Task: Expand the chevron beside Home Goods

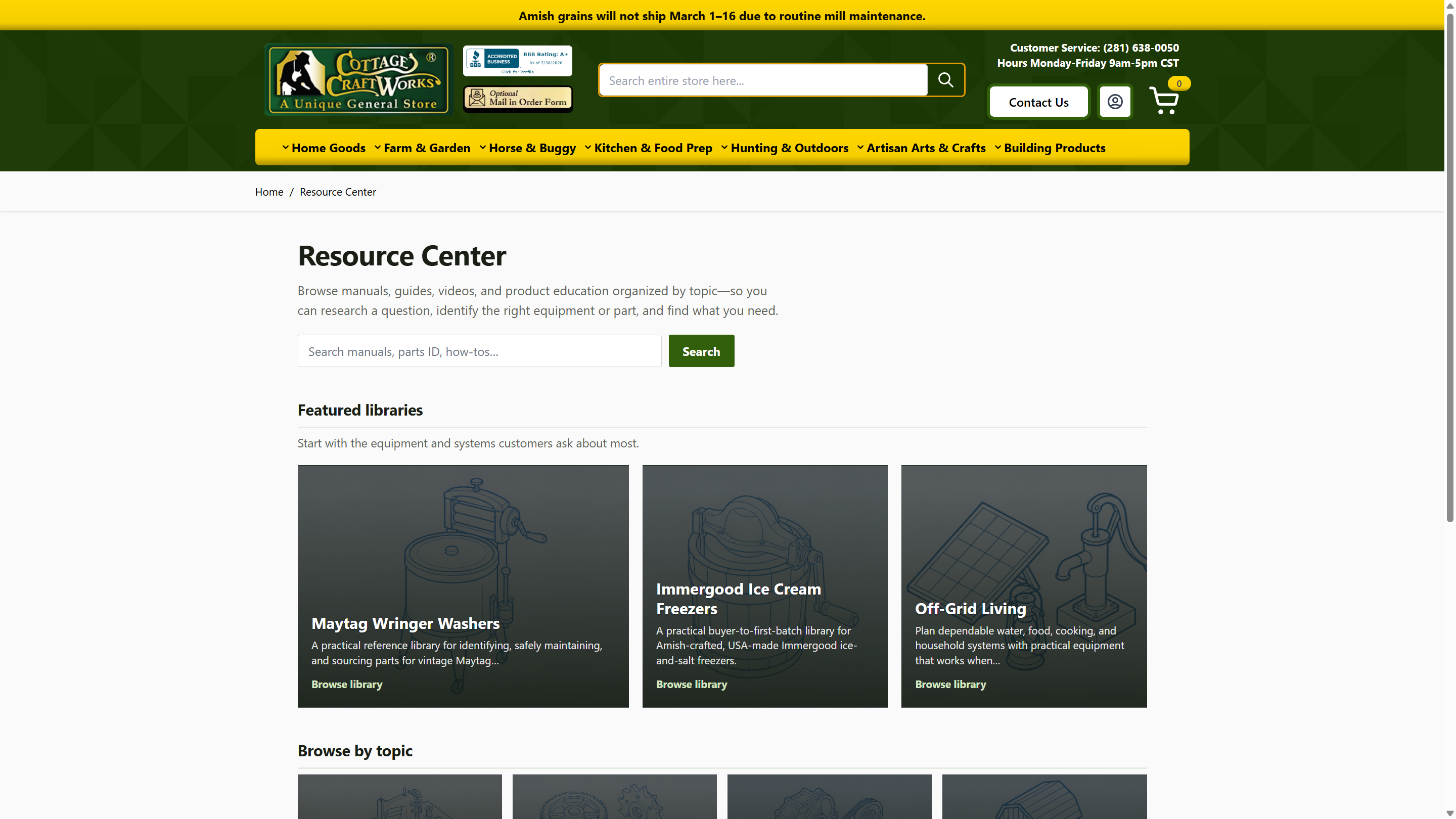Action: click(286, 148)
